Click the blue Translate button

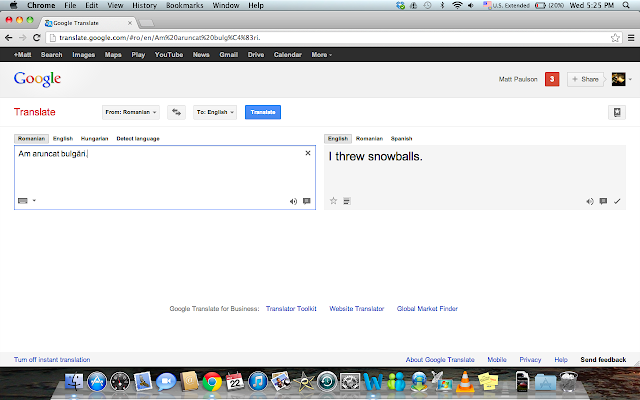pyautogui.click(x=263, y=112)
